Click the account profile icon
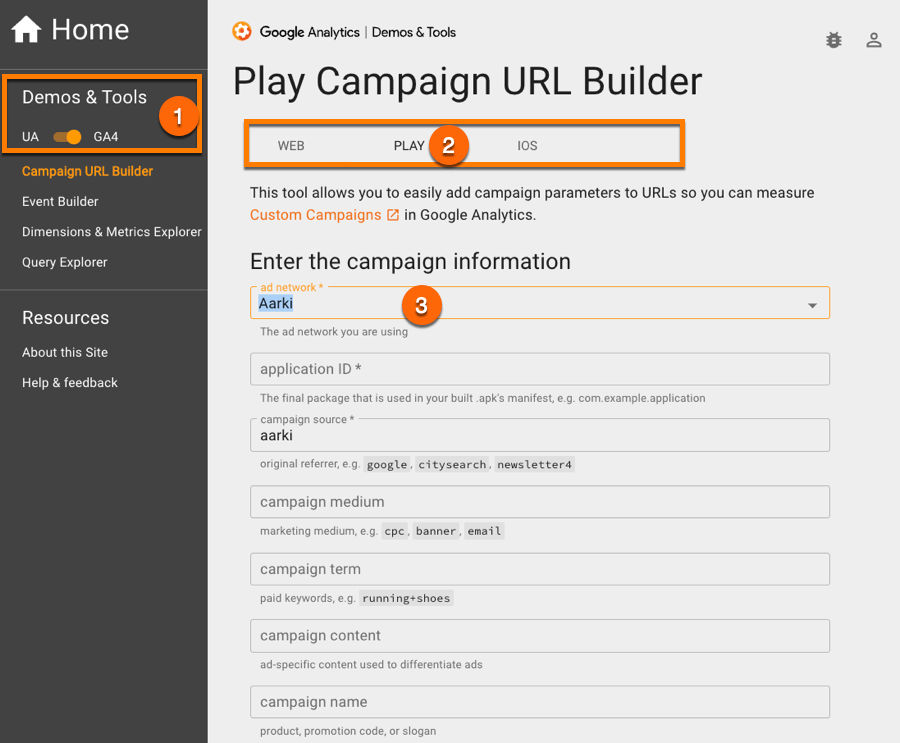The width and height of the screenshot is (900, 743). pos(874,40)
